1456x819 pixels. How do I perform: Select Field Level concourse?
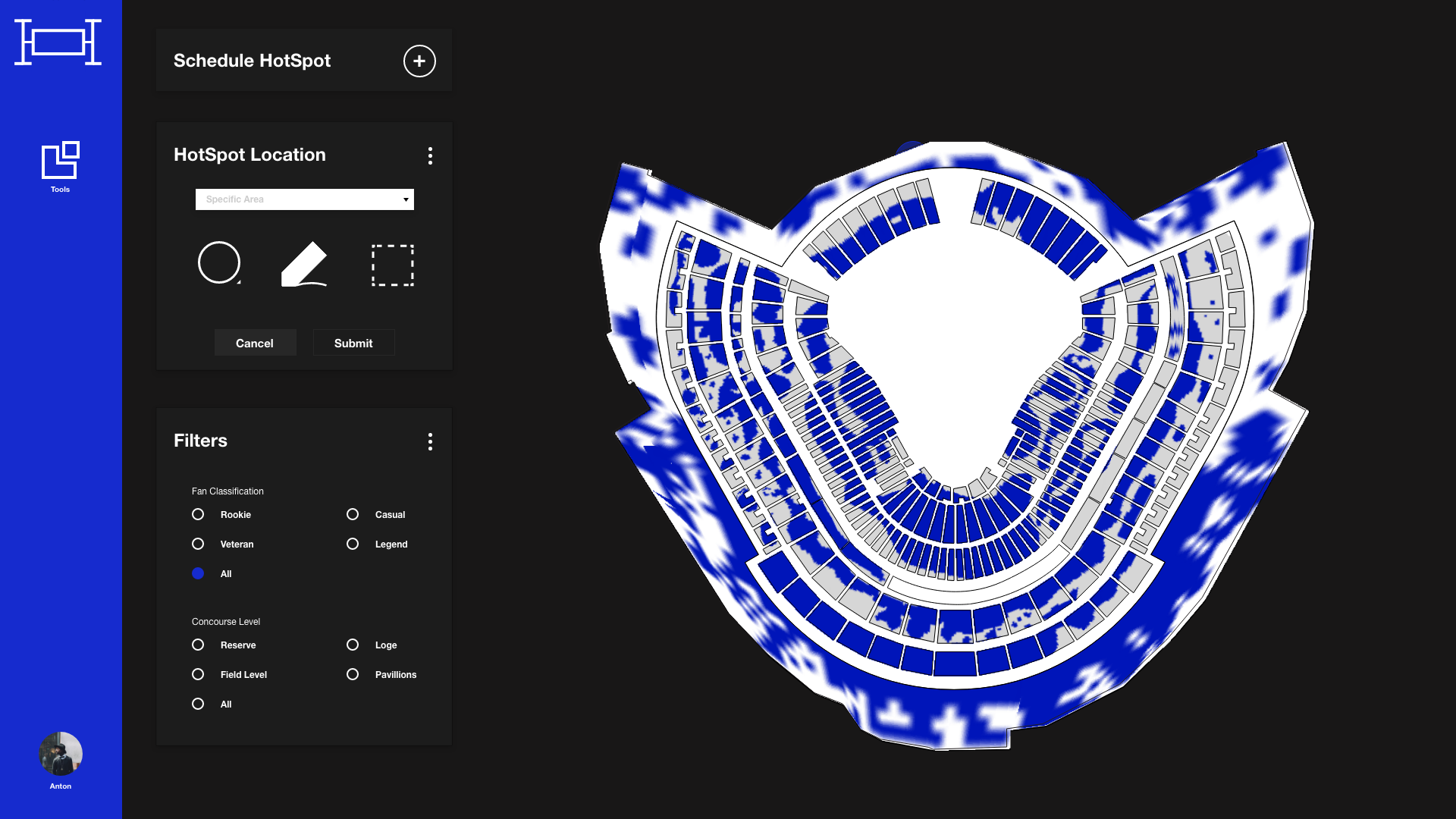coord(198,674)
